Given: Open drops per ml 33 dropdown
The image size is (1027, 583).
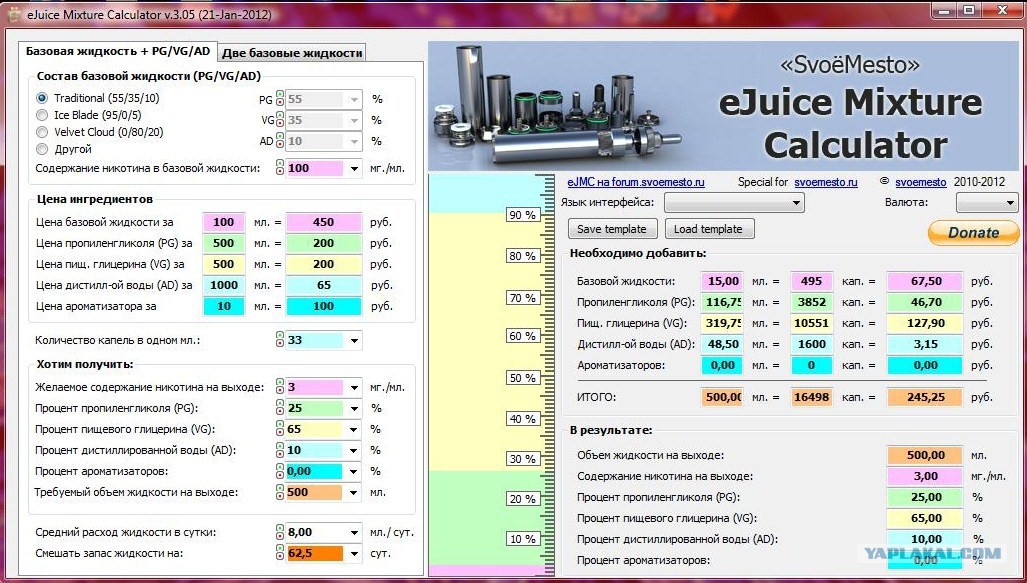Looking at the screenshot, I should coord(354,341).
